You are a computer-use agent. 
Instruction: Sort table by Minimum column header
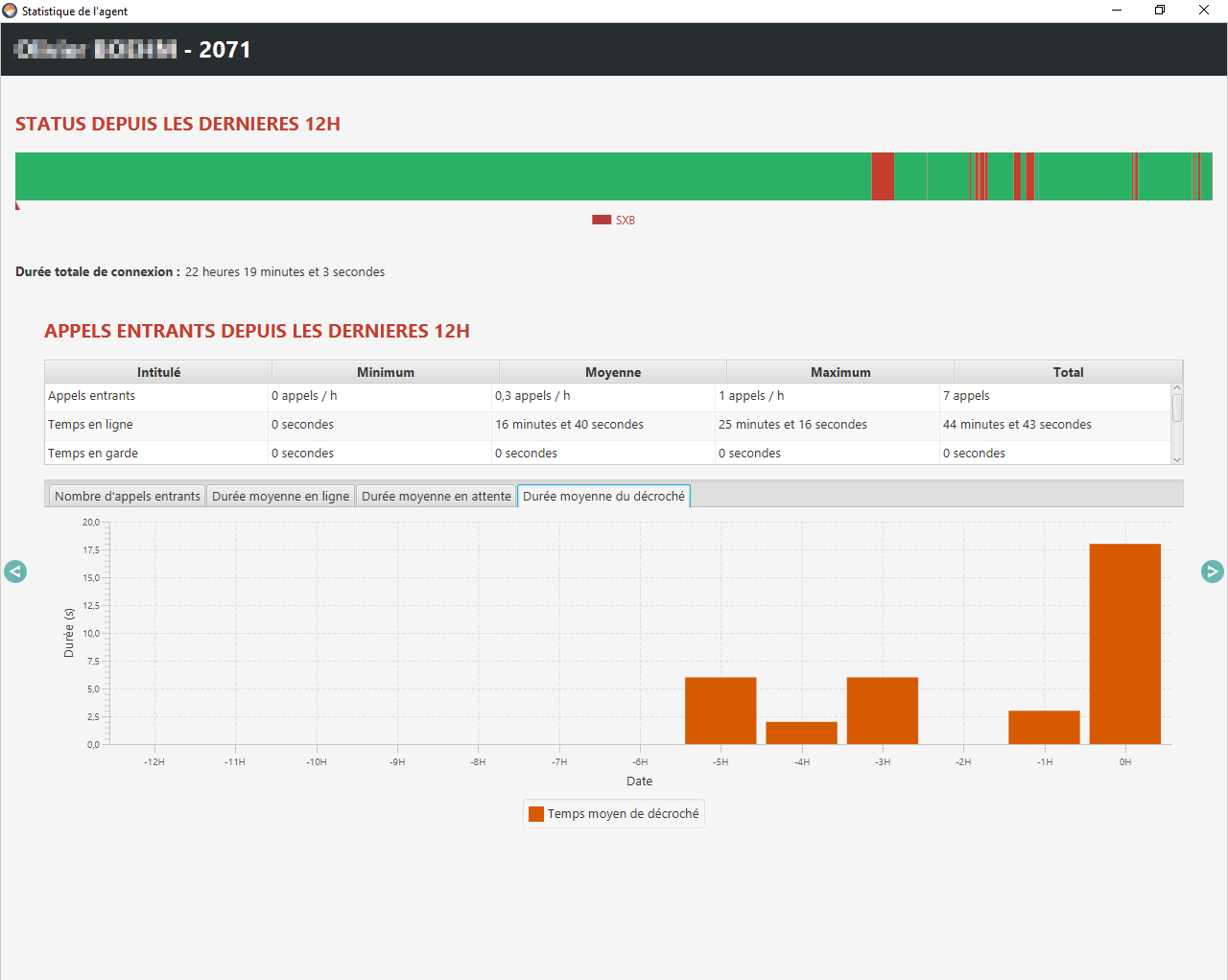386,372
